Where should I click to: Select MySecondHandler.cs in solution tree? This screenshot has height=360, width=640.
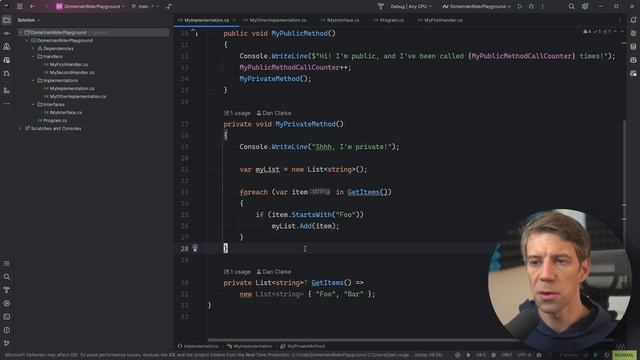72,73
